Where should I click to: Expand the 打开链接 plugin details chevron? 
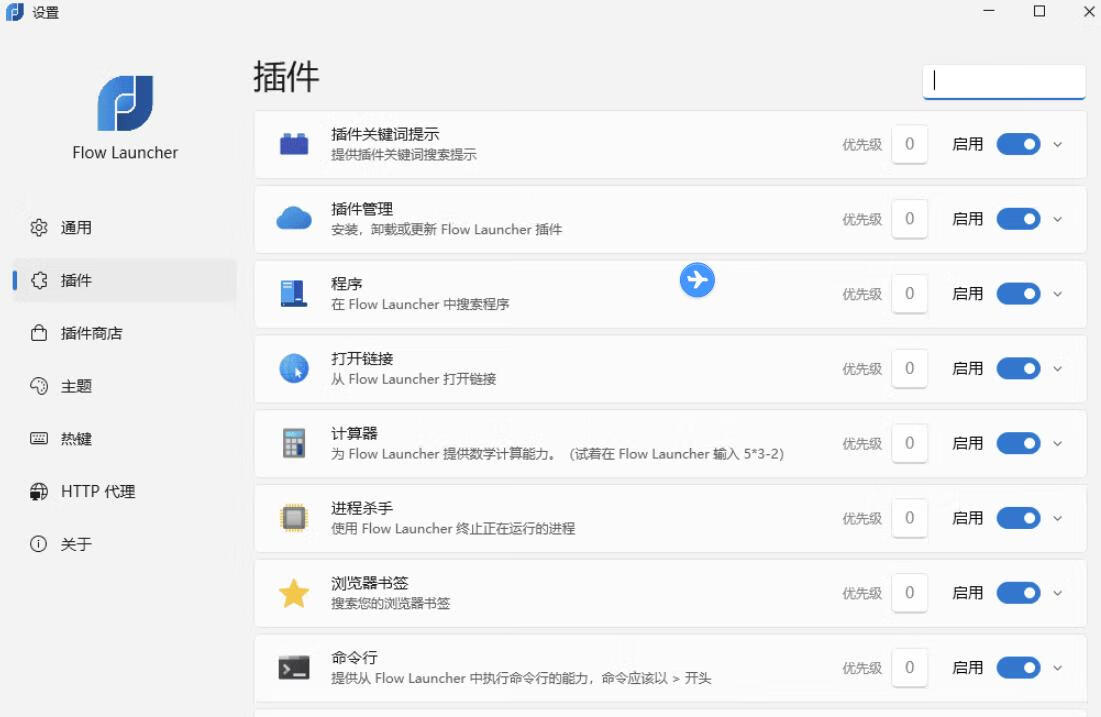point(1057,369)
